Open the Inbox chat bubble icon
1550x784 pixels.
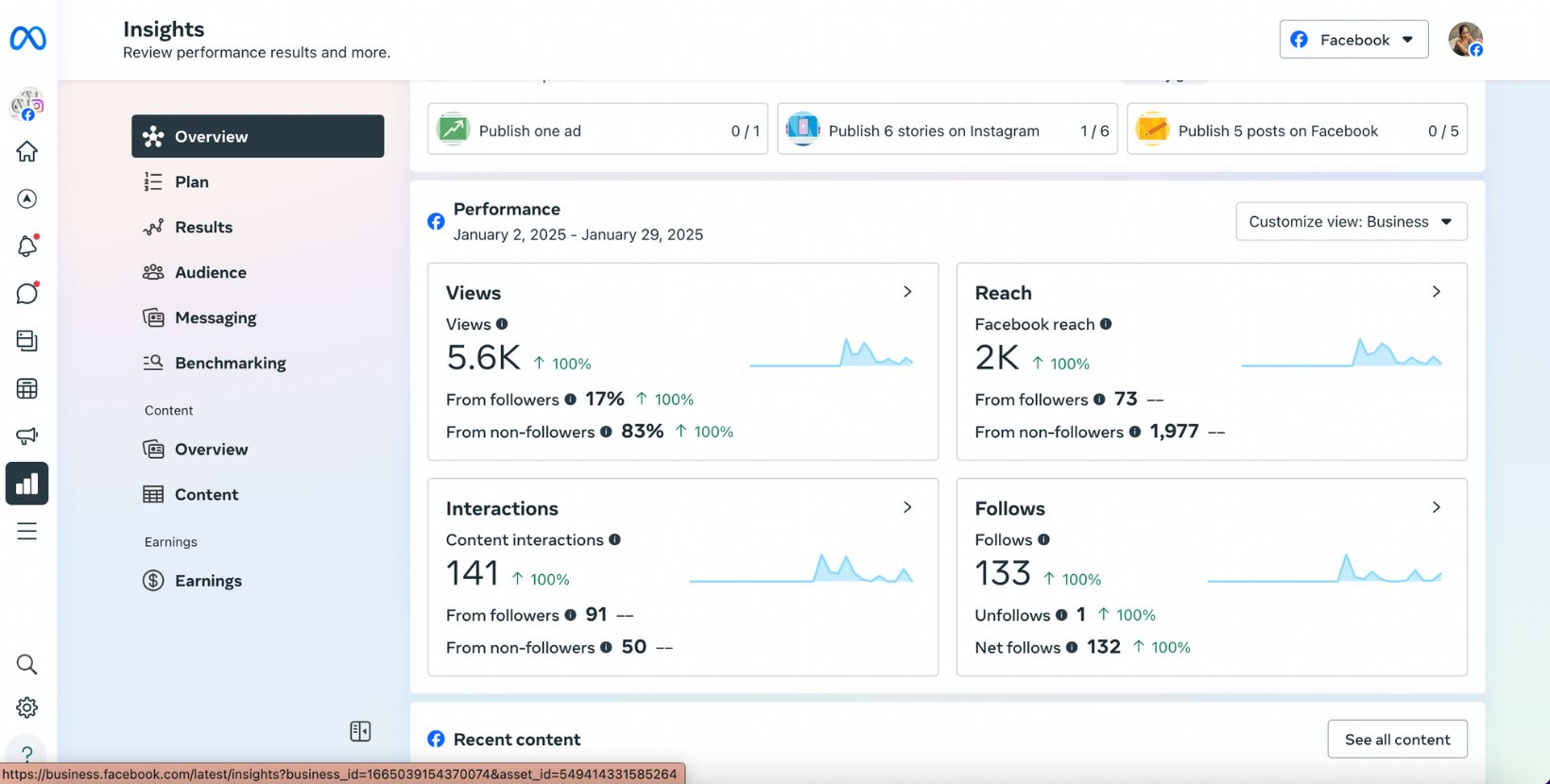(x=27, y=293)
